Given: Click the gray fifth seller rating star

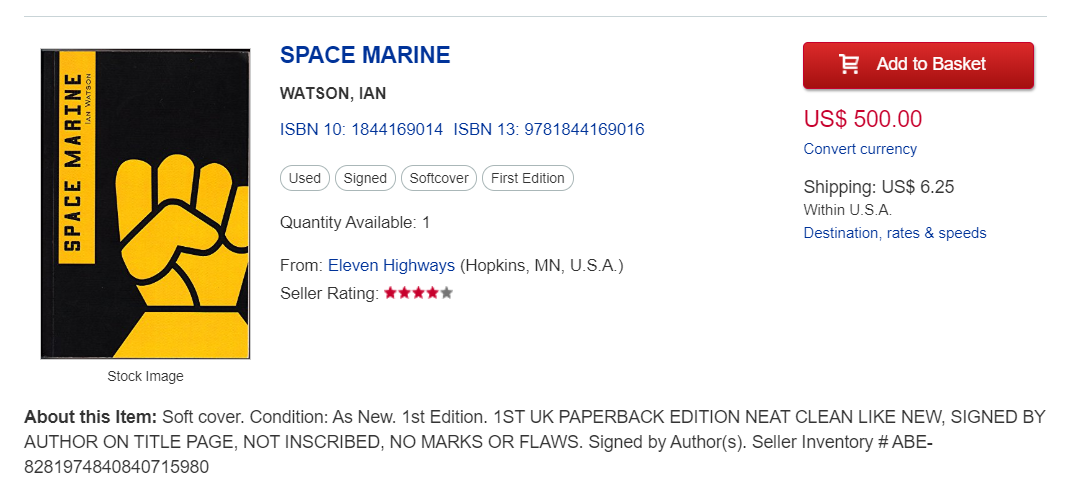Looking at the screenshot, I should pyautogui.click(x=447, y=294).
